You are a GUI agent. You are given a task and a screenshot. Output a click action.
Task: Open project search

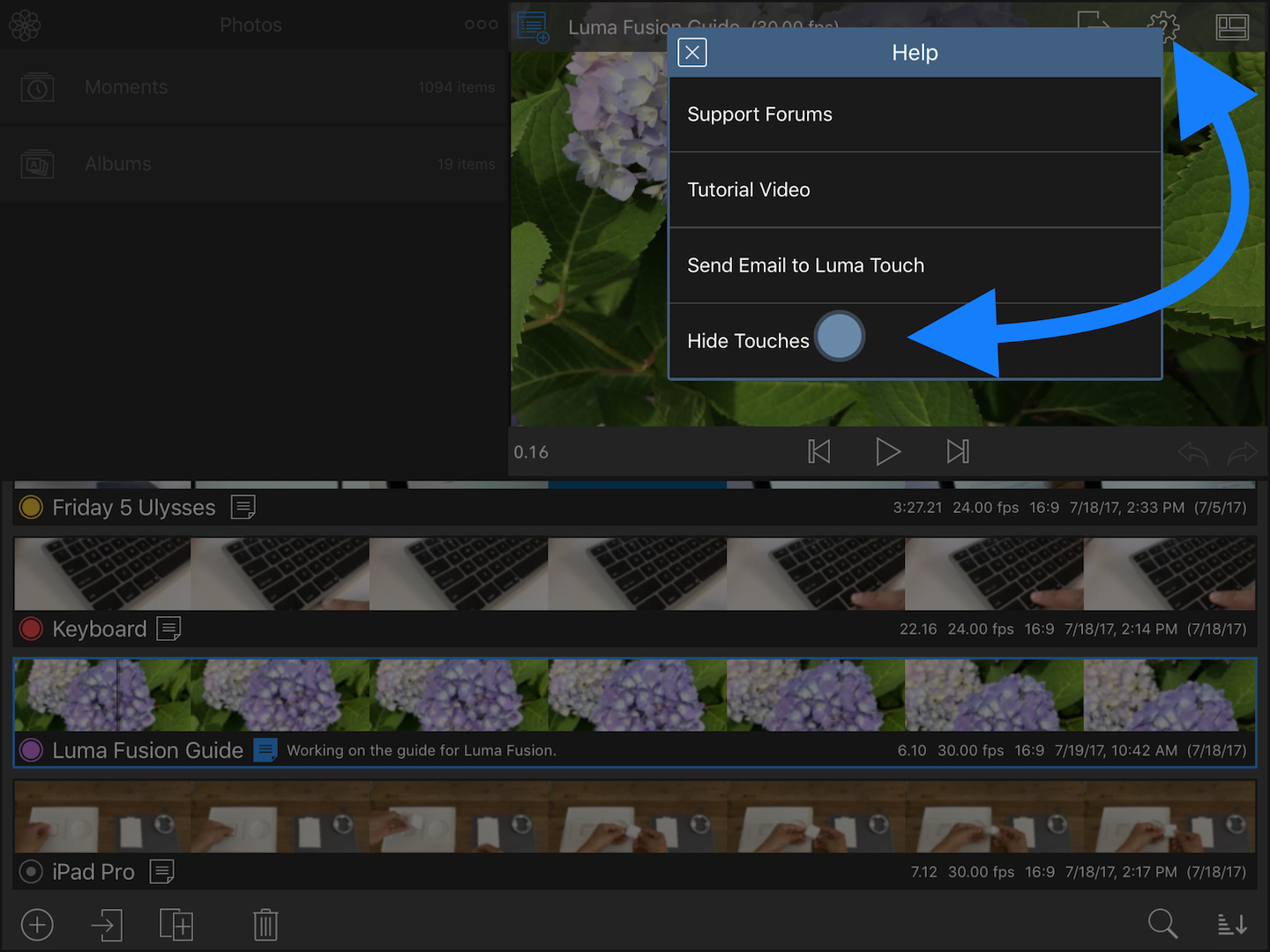pyautogui.click(x=1163, y=925)
